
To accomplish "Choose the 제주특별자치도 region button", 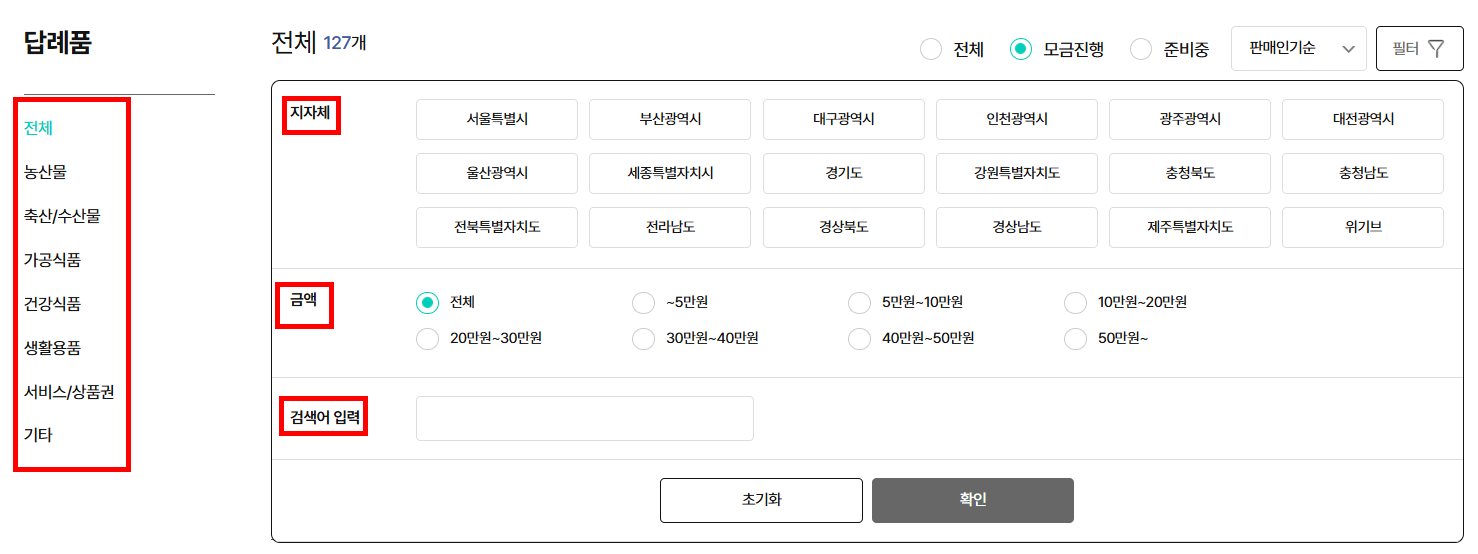I will coord(1190,227).
